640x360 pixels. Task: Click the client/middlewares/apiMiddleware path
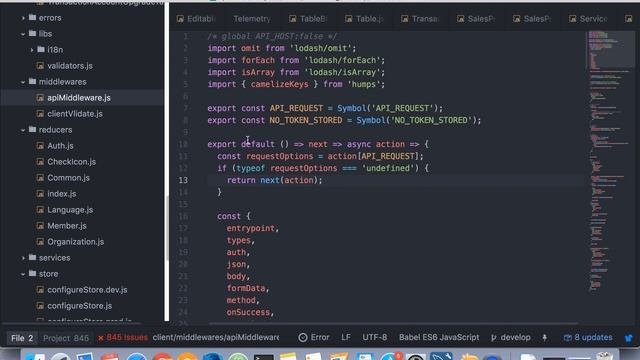click(216, 338)
